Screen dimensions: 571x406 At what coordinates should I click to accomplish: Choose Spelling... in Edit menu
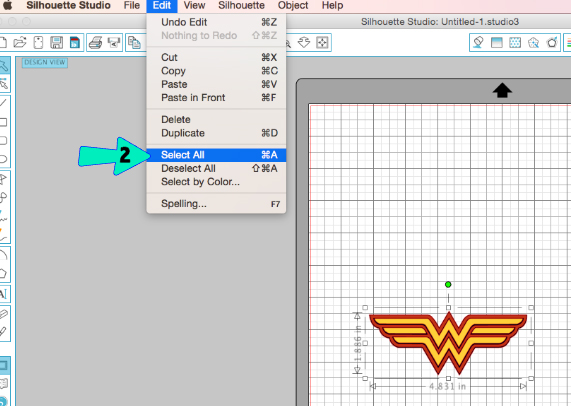216,204
